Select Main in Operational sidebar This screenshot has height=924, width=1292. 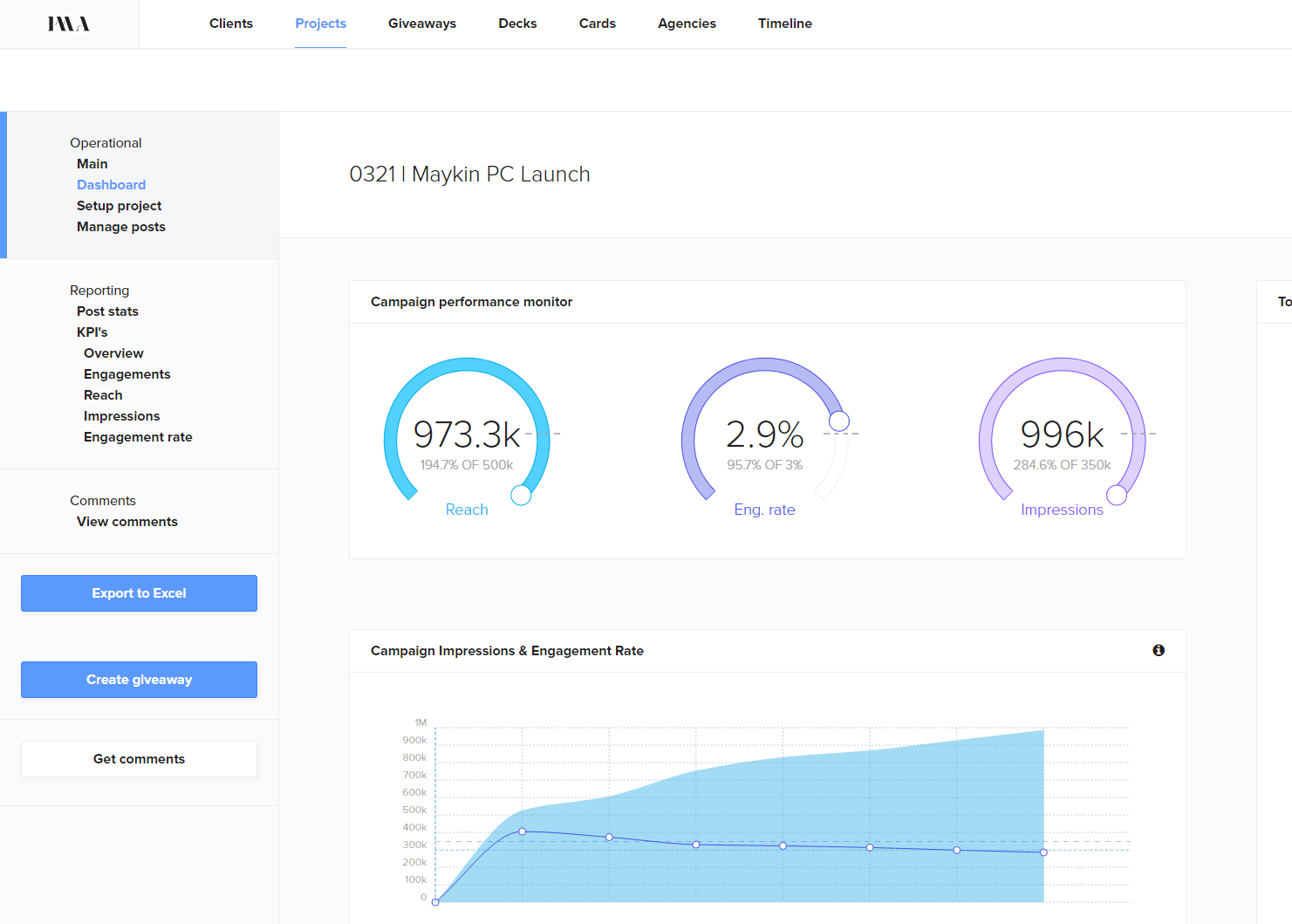click(92, 164)
